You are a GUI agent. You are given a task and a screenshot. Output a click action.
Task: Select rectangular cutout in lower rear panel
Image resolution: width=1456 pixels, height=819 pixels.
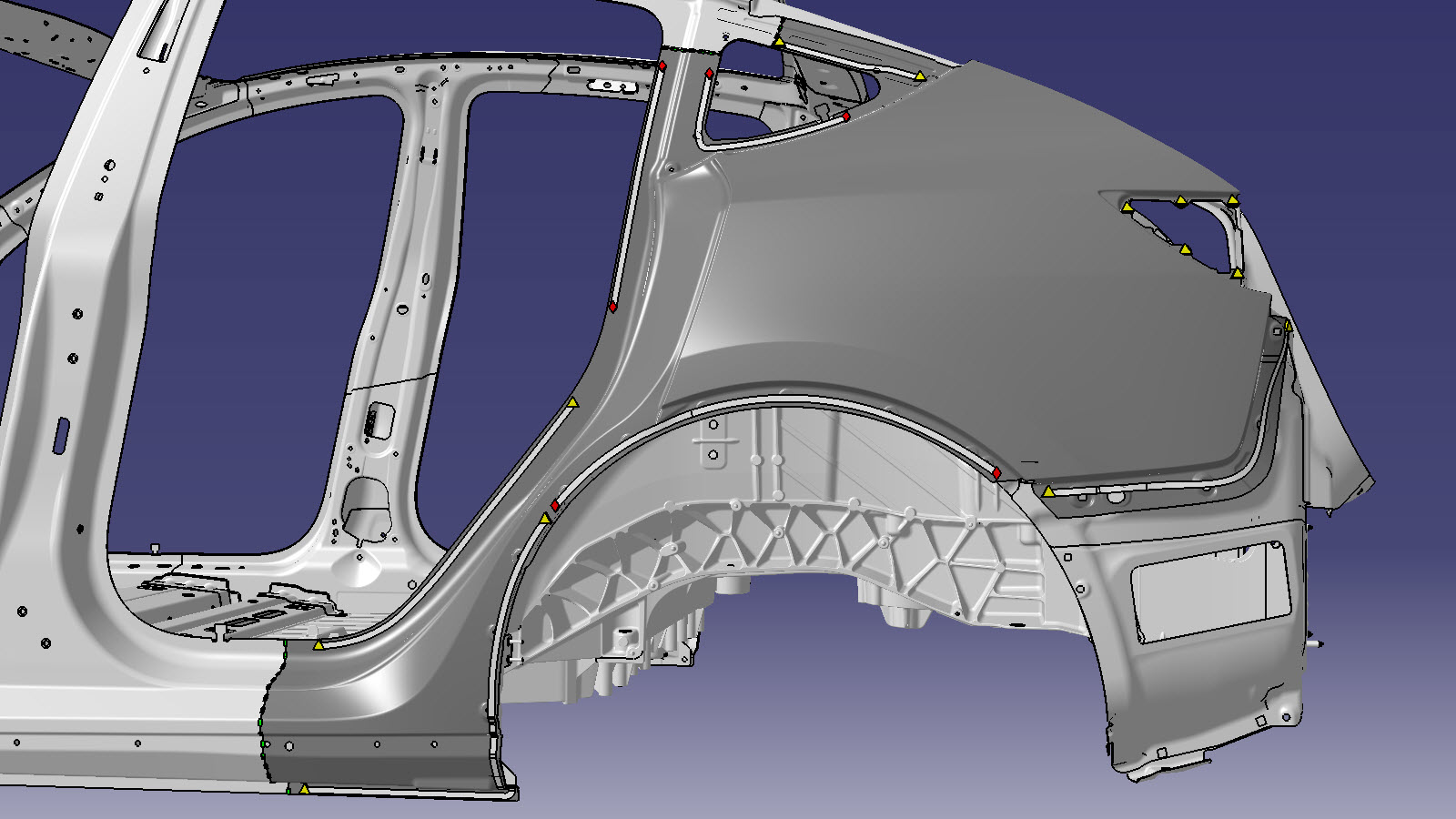1210,591
